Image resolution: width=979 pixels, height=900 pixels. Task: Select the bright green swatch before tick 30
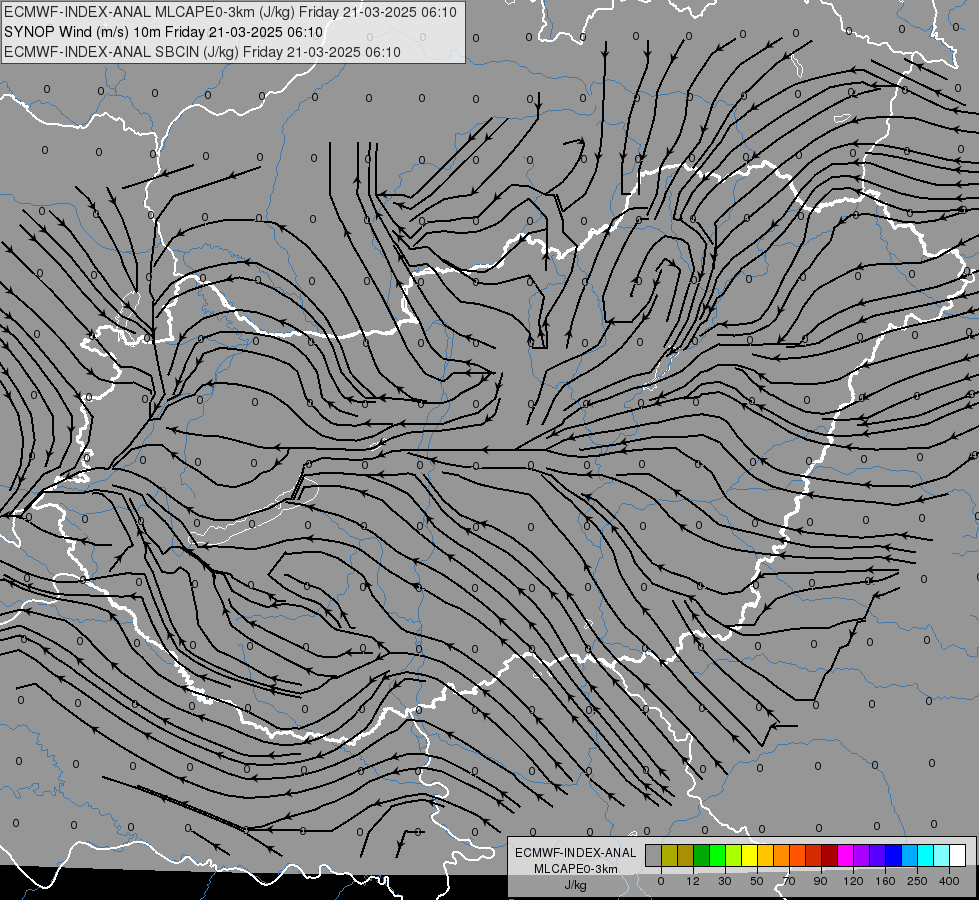click(717, 856)
